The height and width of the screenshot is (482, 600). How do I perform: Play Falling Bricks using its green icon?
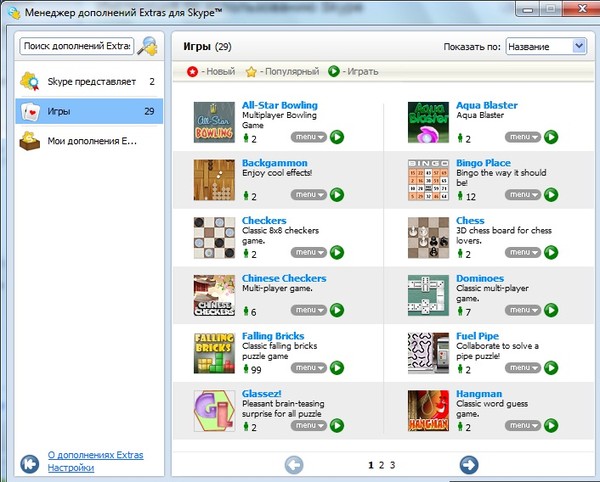pyautogui.click(x=337, y=368)
